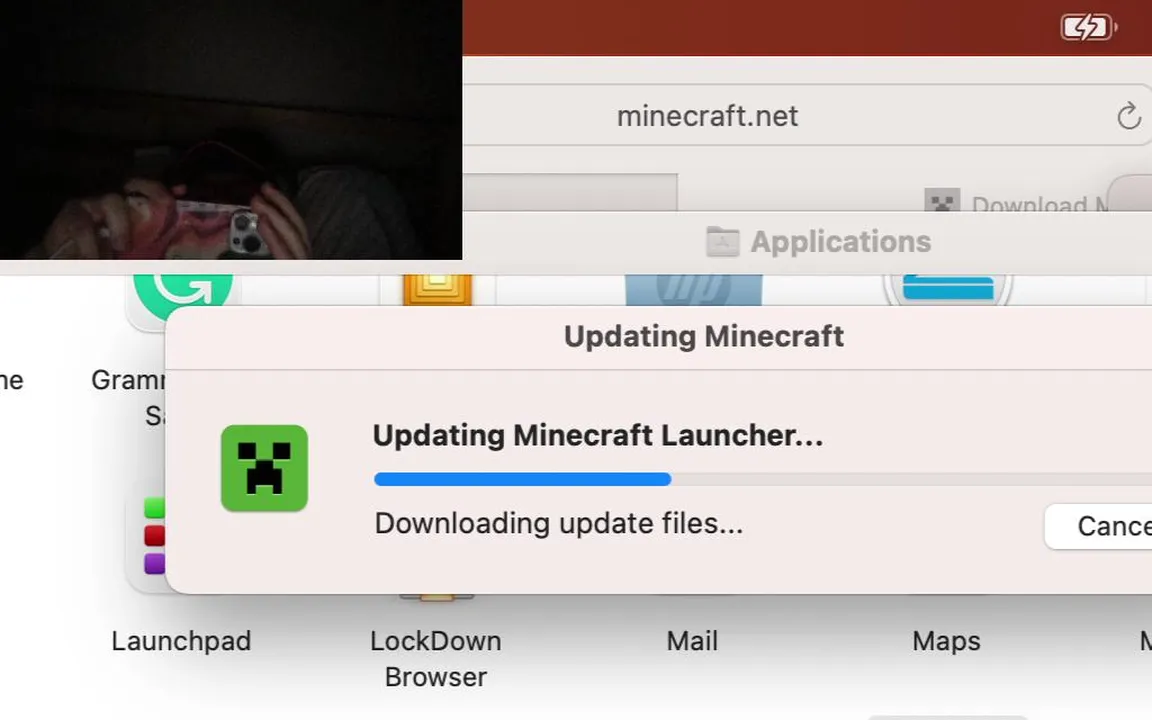The width and height of the screenshot is (1152, 720).
Task: Click the blue folder-style app icon
Action: click(x=948, y=289)
